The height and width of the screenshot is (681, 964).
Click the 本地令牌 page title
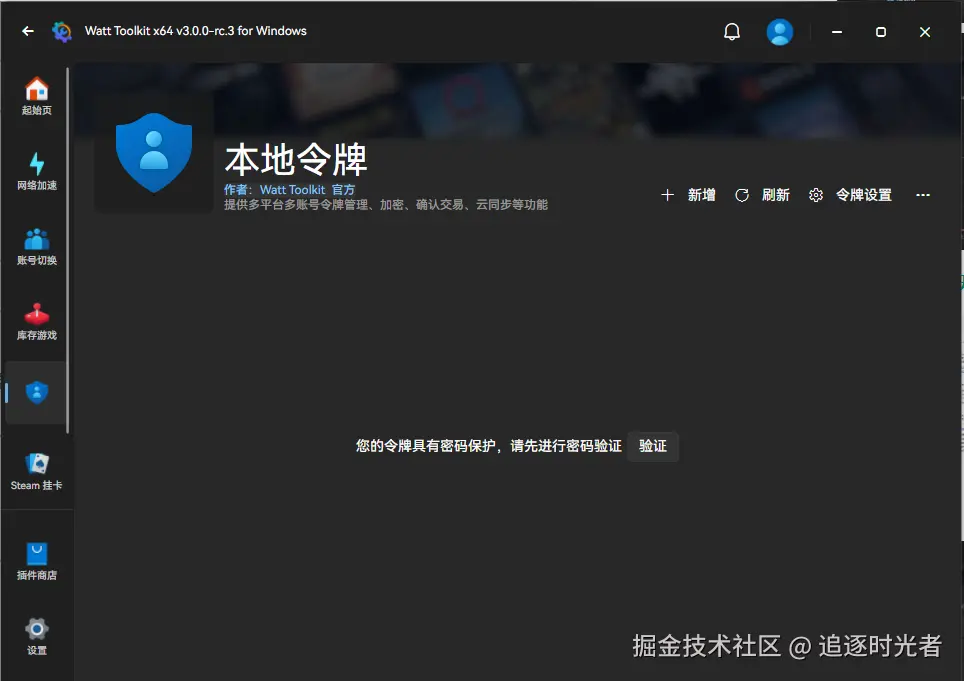pos(296,160)
